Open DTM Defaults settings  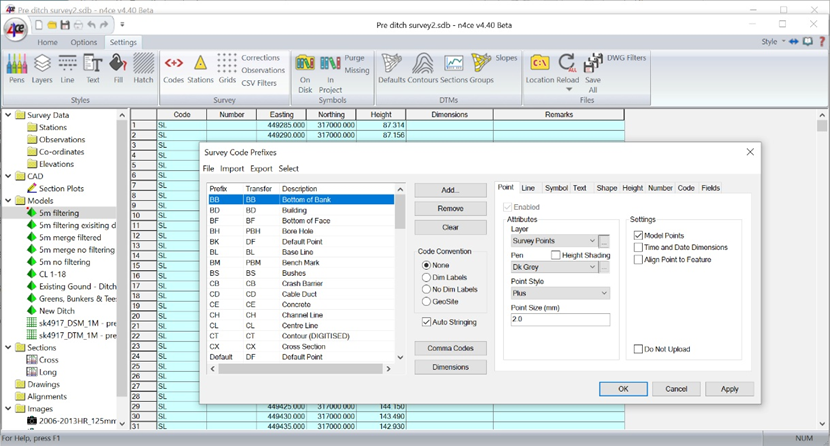392,69
